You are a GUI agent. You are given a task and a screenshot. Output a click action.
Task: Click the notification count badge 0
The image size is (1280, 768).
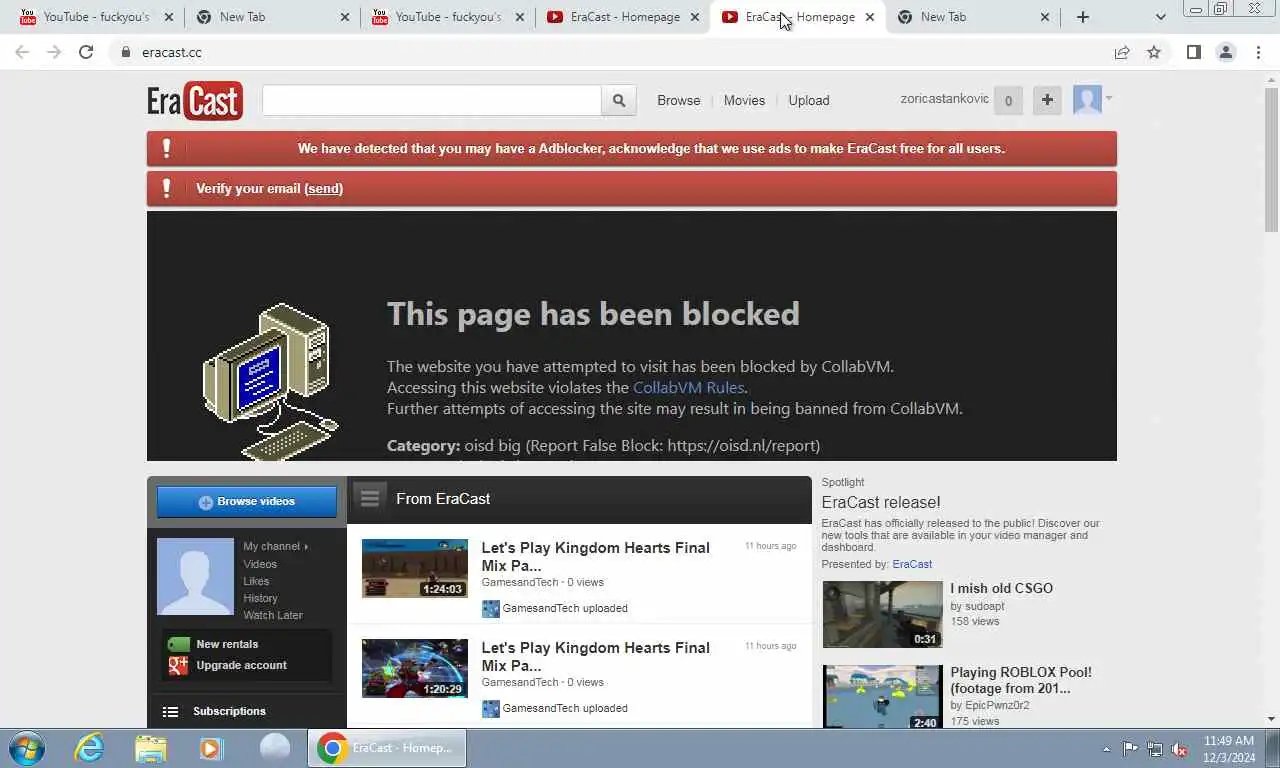pyautogui.click(x=1008, y=100)
